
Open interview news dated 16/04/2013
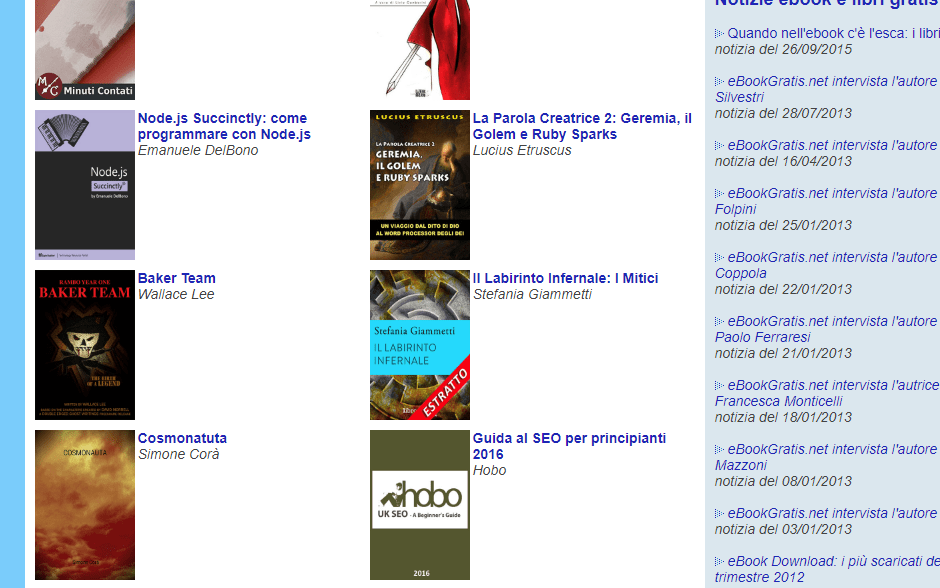click(833, 146)
